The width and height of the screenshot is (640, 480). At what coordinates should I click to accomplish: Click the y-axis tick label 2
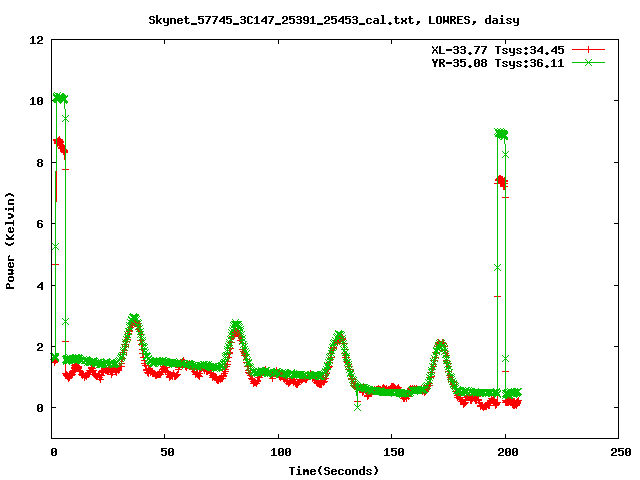pos(40,347)
